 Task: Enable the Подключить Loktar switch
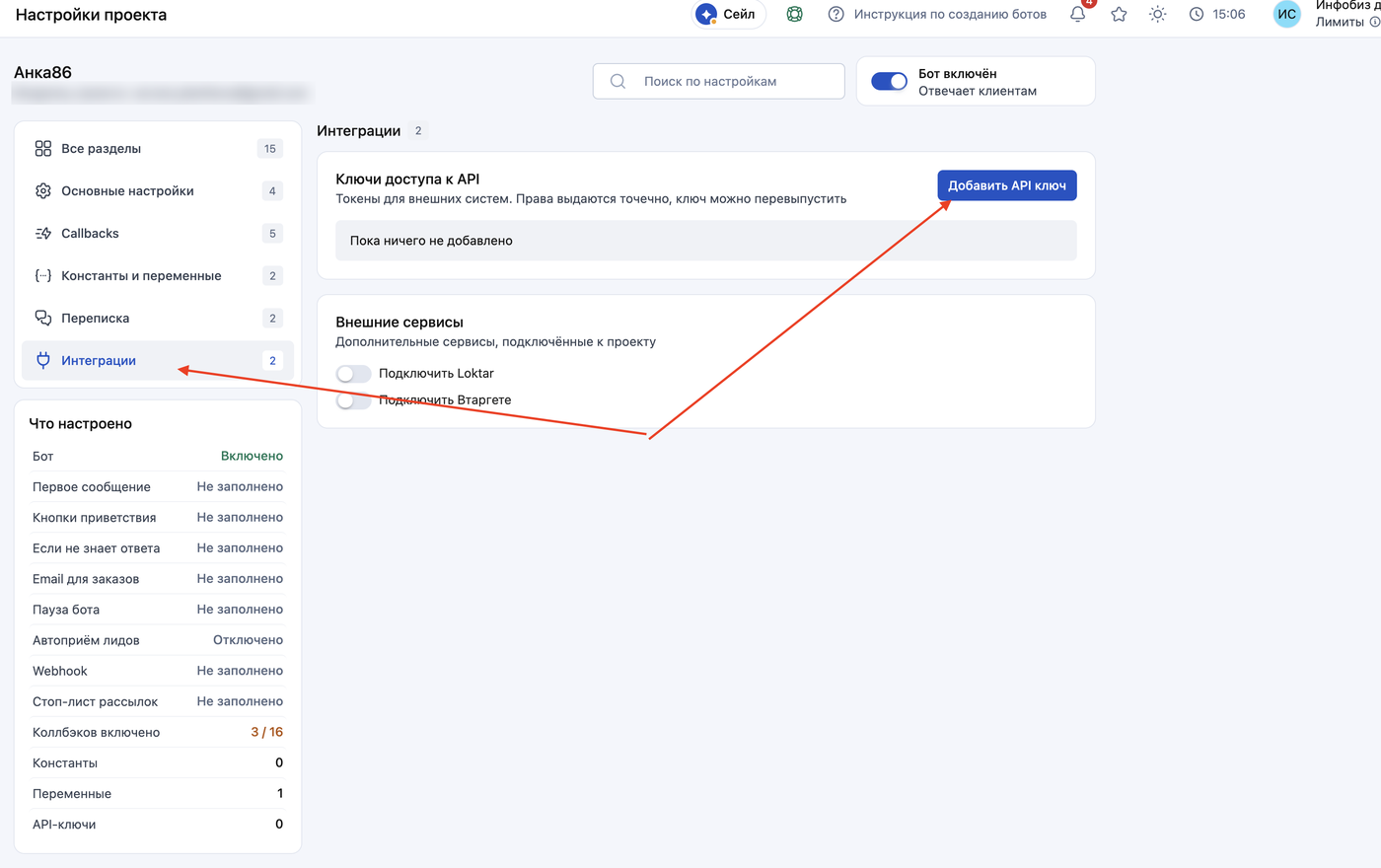(x=353, y=374)
